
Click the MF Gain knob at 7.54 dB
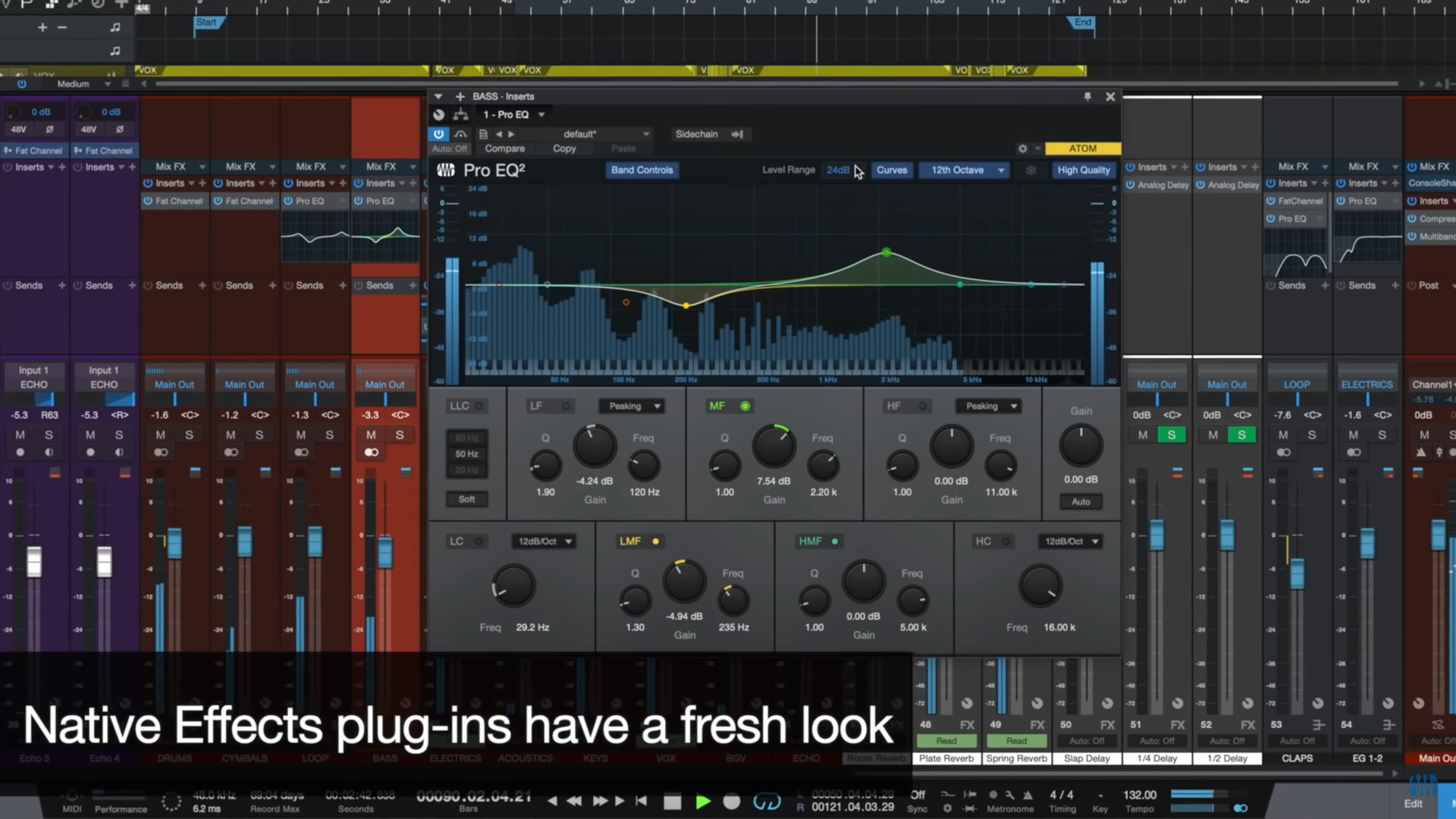tap(773, 446)
